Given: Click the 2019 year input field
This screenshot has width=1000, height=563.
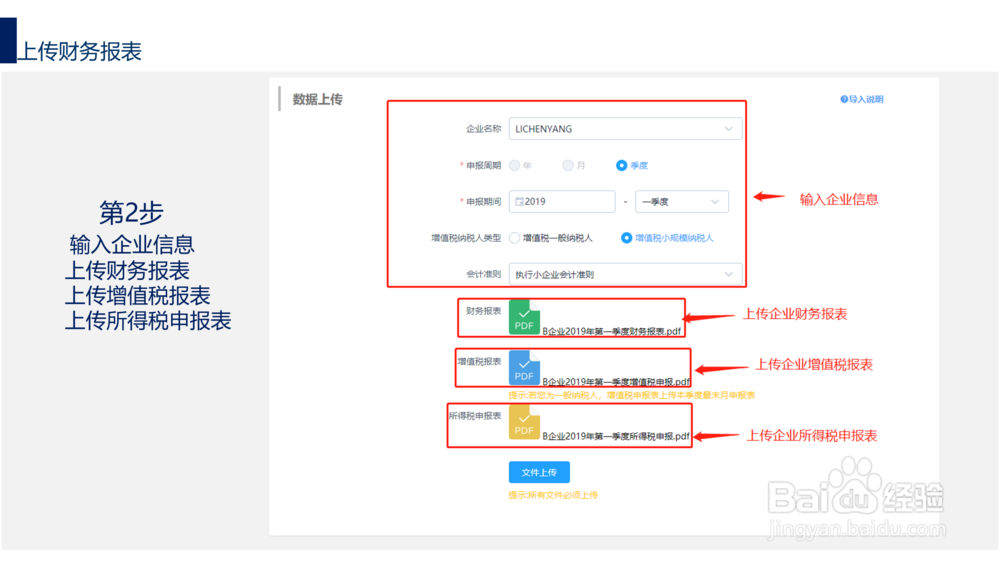Looking at the screenshot, I should pos(562,201).
